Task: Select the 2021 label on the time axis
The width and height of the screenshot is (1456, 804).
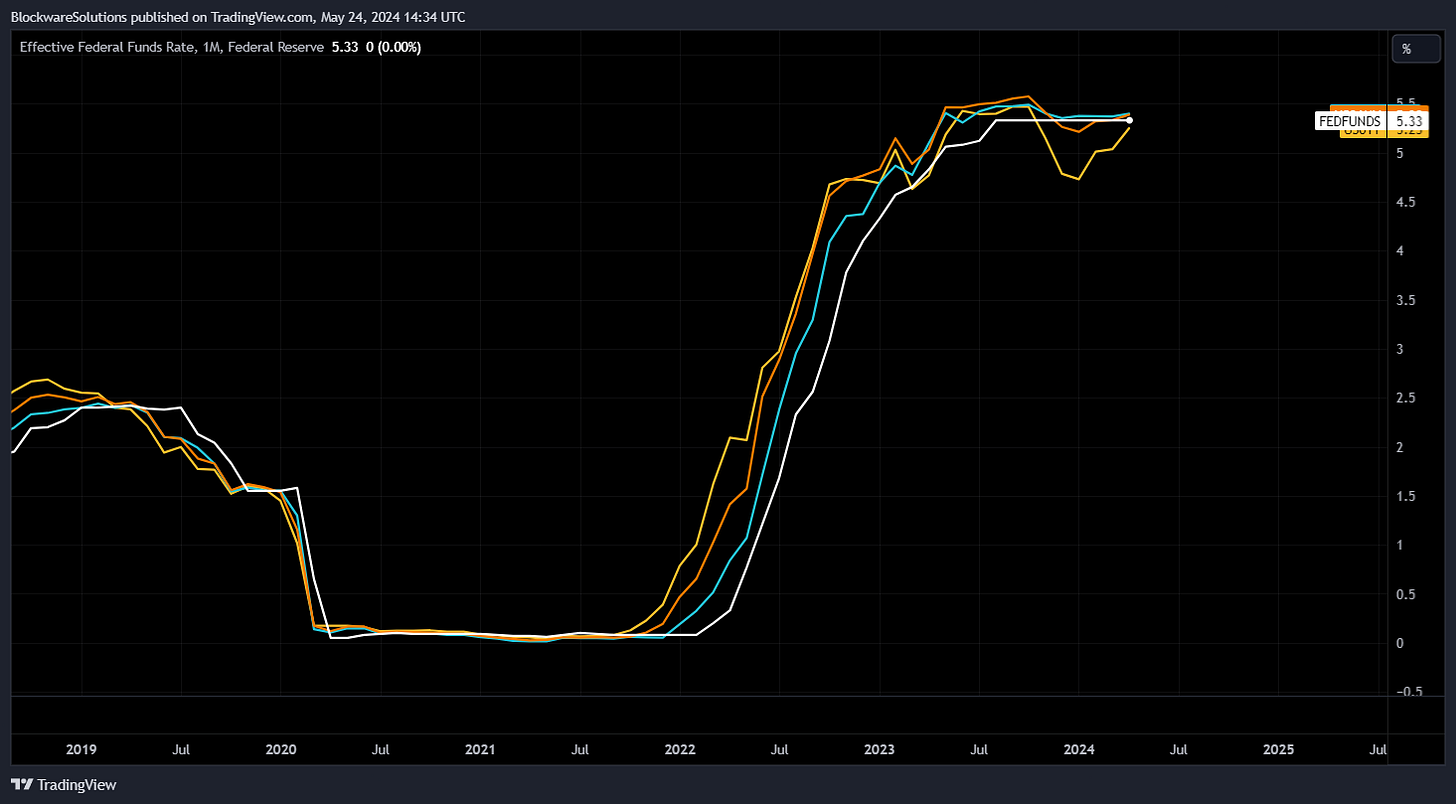Action: pyautogui.click(x=480, y=749)
